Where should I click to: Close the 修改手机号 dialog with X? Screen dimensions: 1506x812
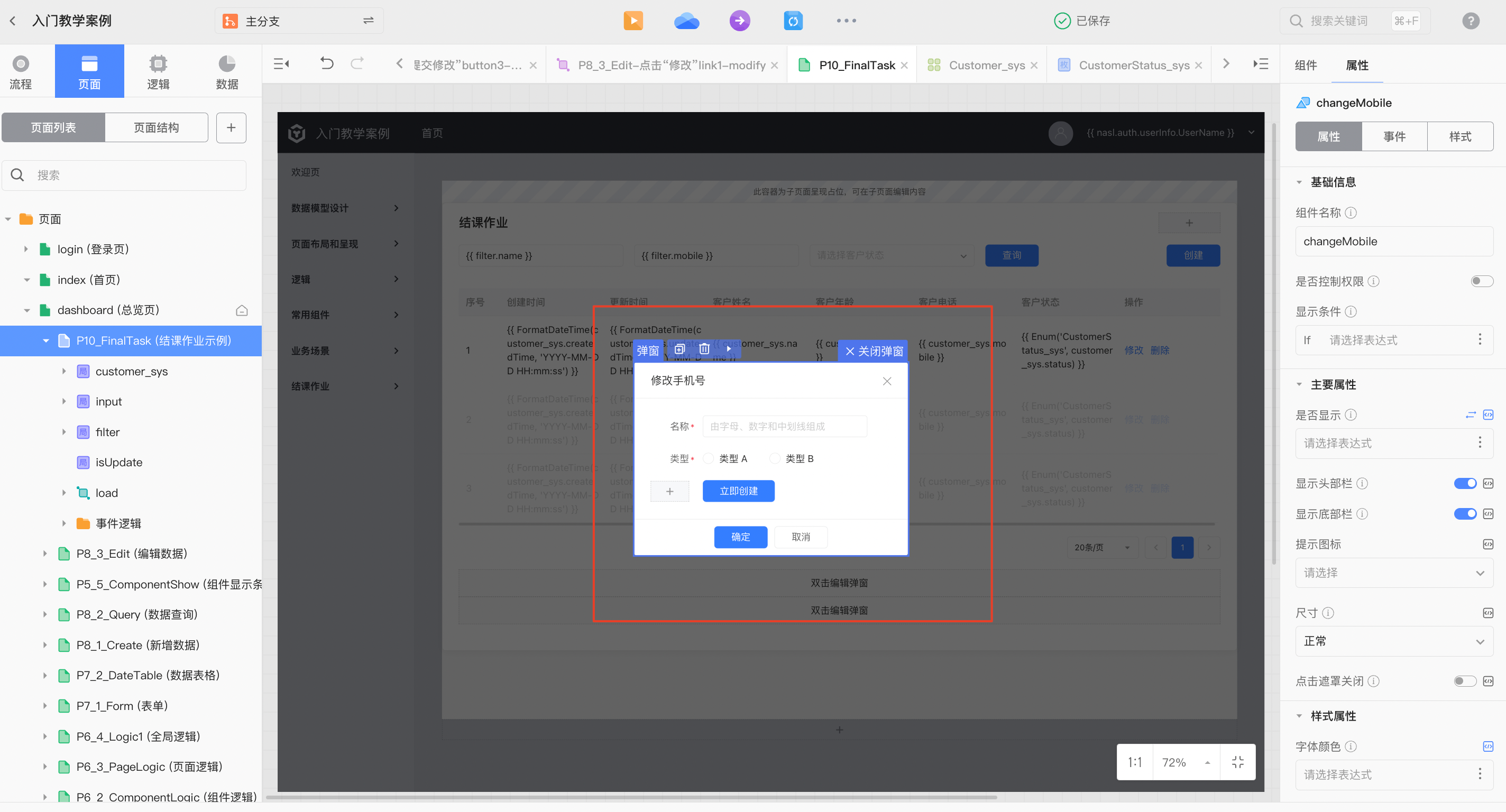(x=887, y=381)
